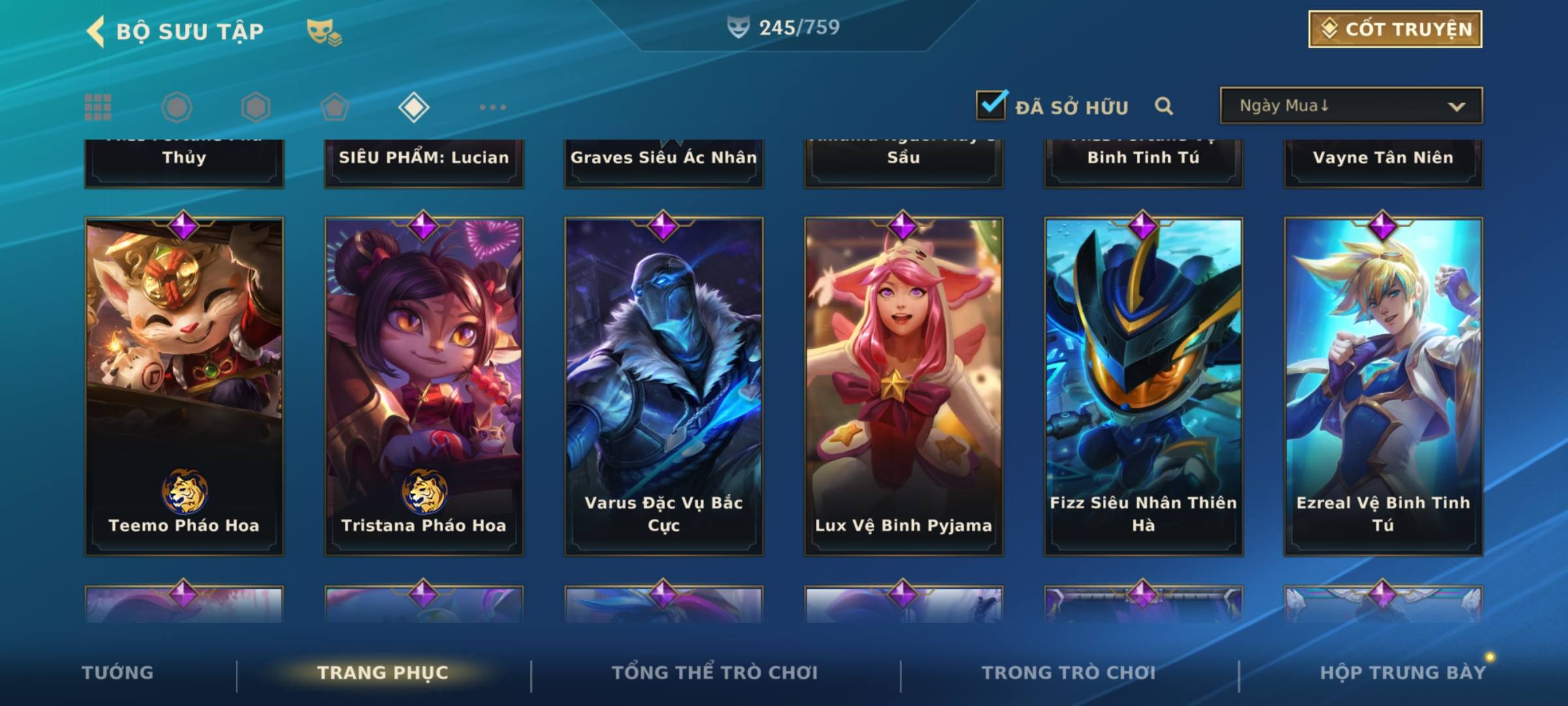Image resolution: width=1568 pixels, height=706 pixels.
Task: Open the Tổng Thể Trò Chơi tab
Action: click(715, 673)
